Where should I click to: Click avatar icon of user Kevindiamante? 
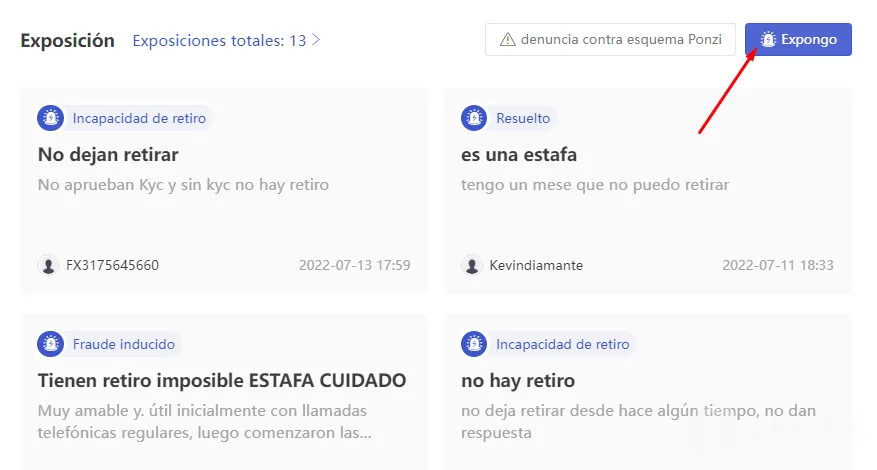471,265
